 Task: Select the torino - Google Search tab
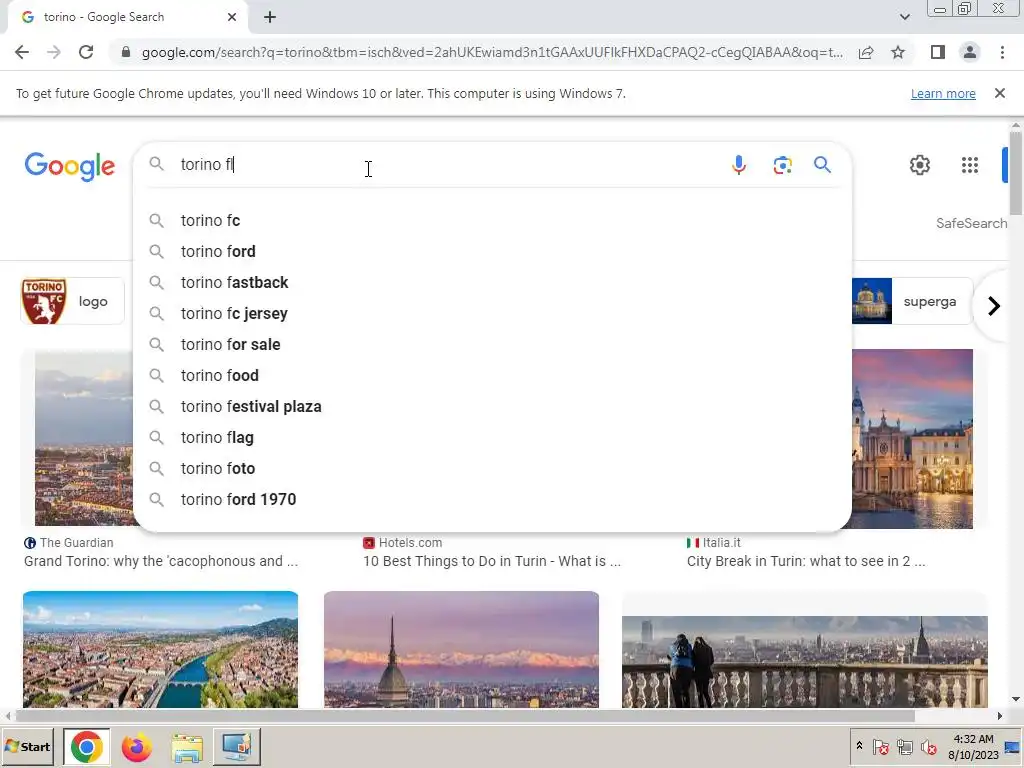point(128,17)
